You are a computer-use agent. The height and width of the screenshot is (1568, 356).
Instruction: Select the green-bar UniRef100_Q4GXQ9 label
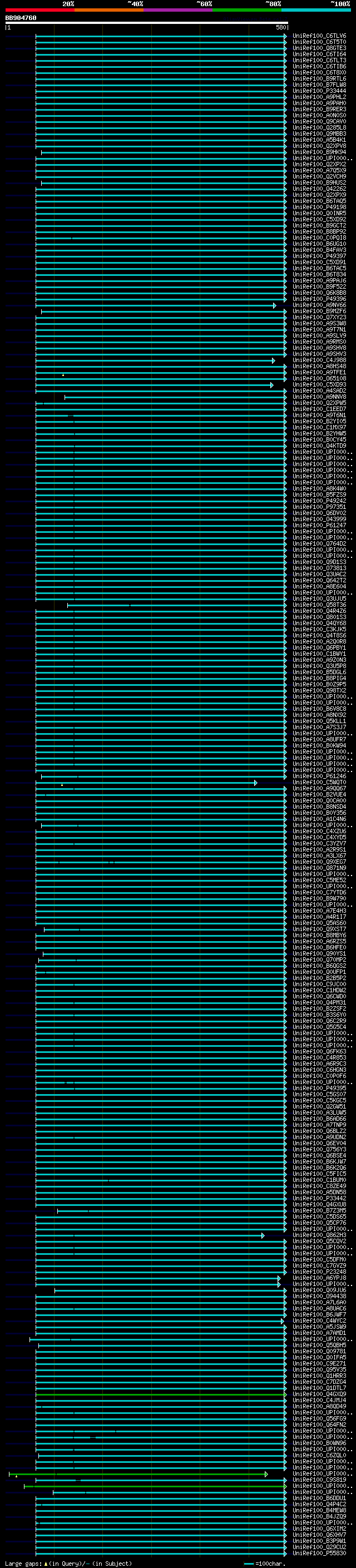tap(319, 1395)
